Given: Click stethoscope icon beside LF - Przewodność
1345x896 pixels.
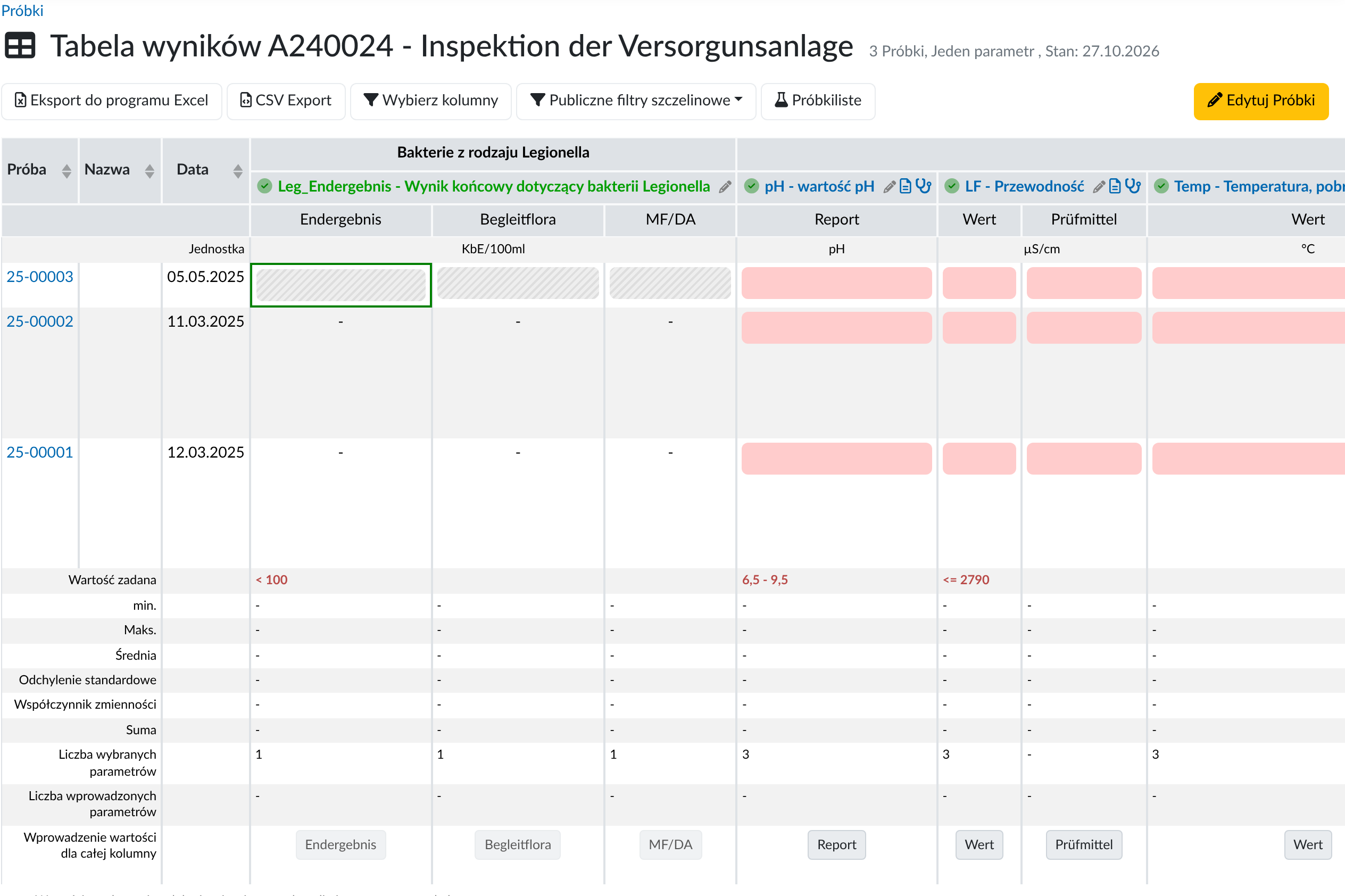Looking at the screenshot, I should (1133, 186).
